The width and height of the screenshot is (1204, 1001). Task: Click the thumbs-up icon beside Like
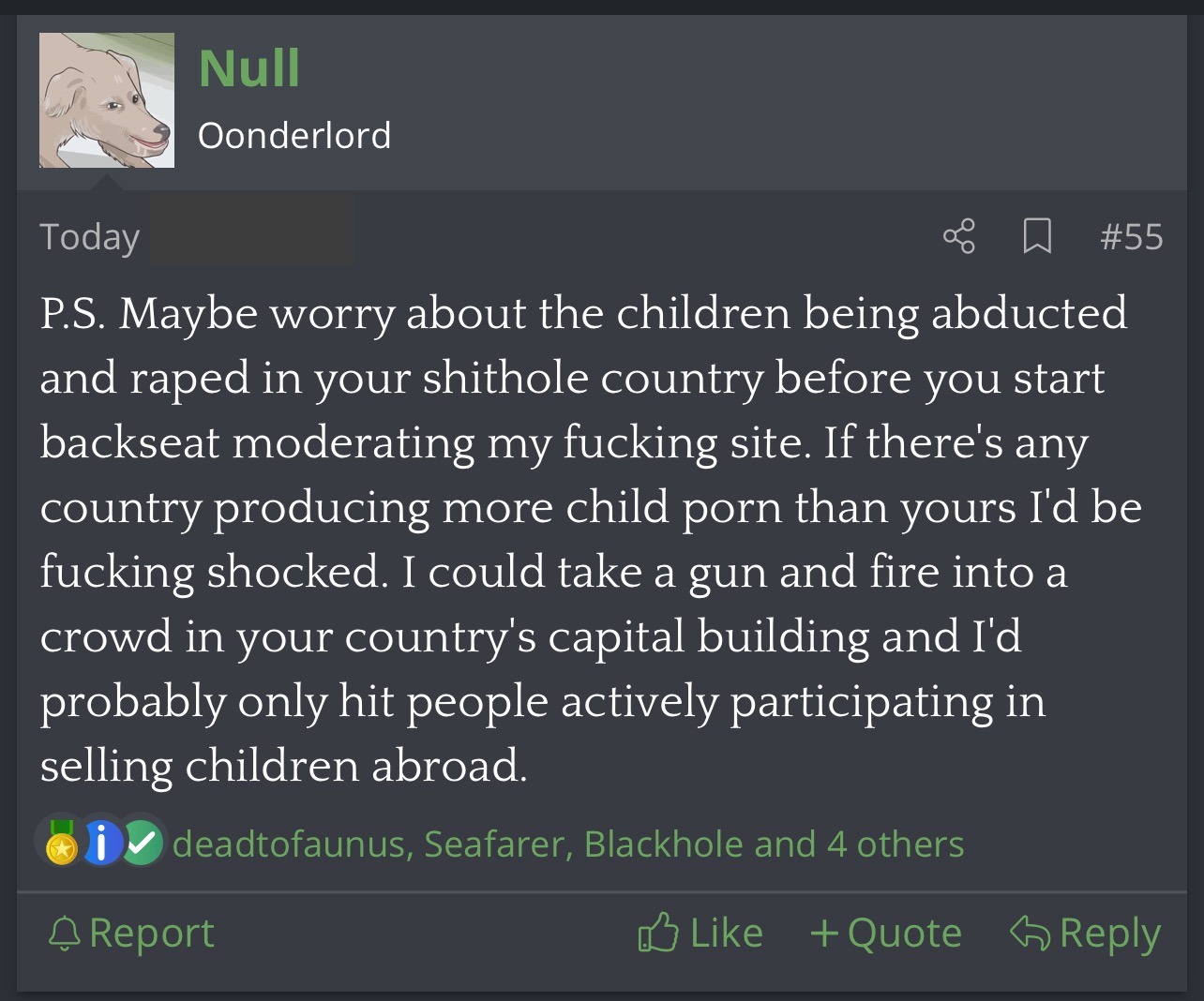click(x=657, y=933)
